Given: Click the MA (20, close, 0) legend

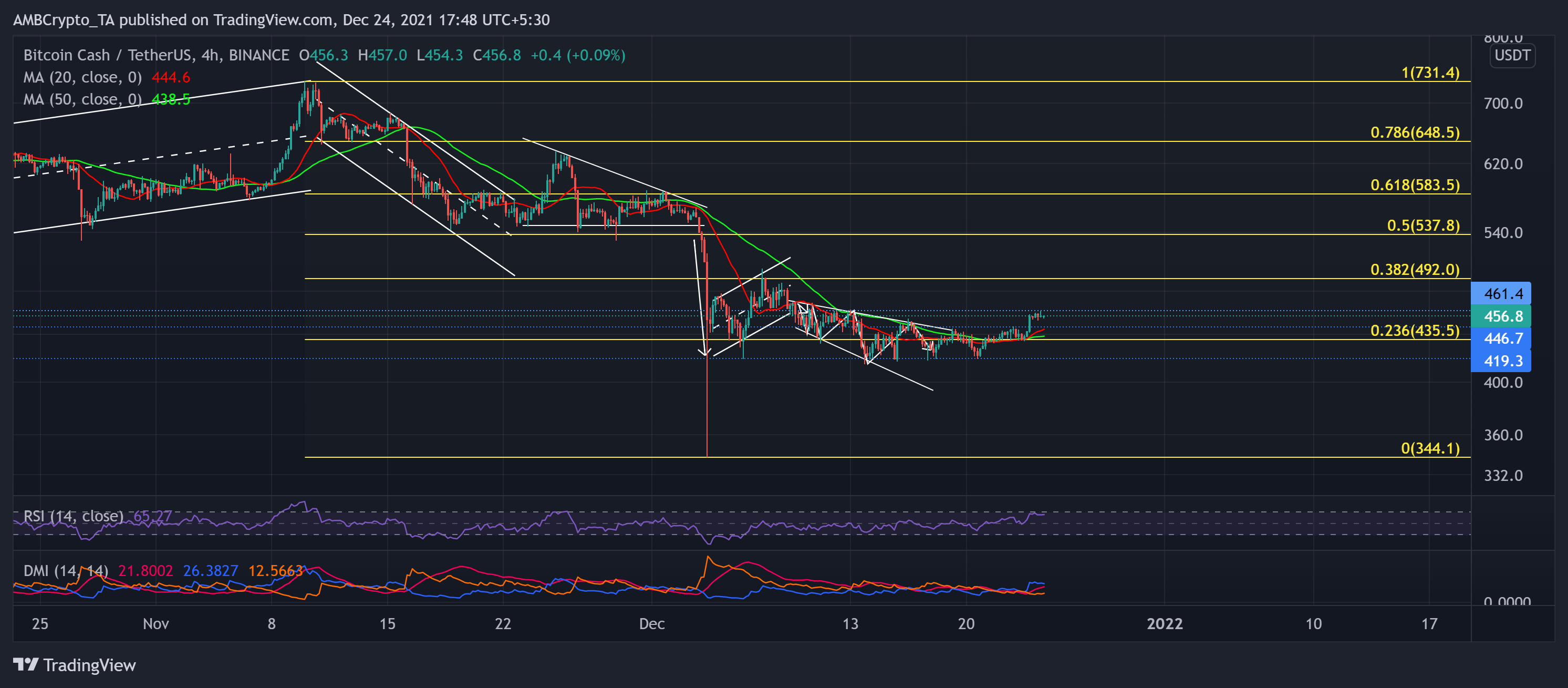Looking at the screenshot, I should pos(82,77).
